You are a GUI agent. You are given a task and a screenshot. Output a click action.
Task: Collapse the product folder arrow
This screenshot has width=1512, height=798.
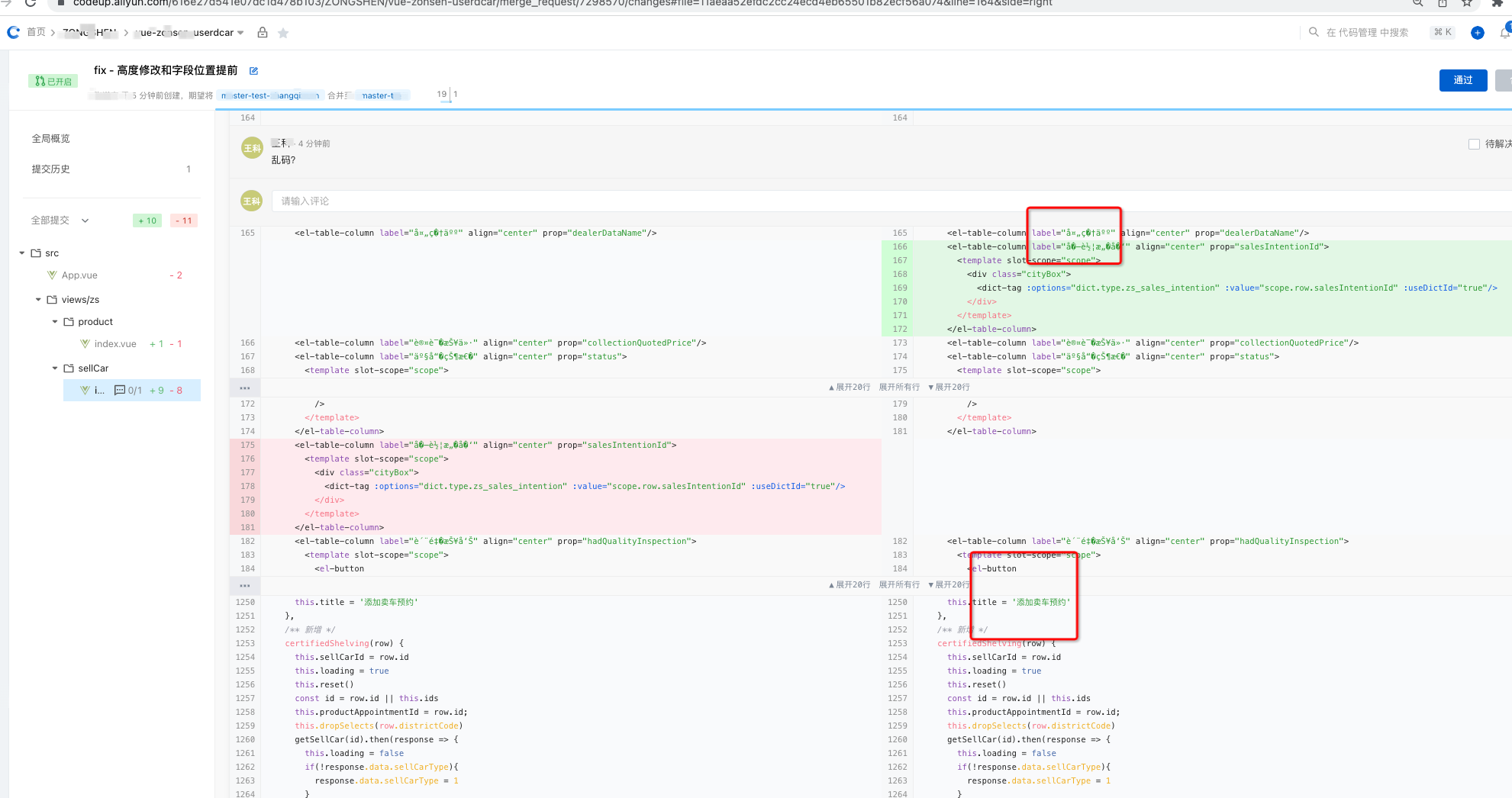[x=55, y=322]
